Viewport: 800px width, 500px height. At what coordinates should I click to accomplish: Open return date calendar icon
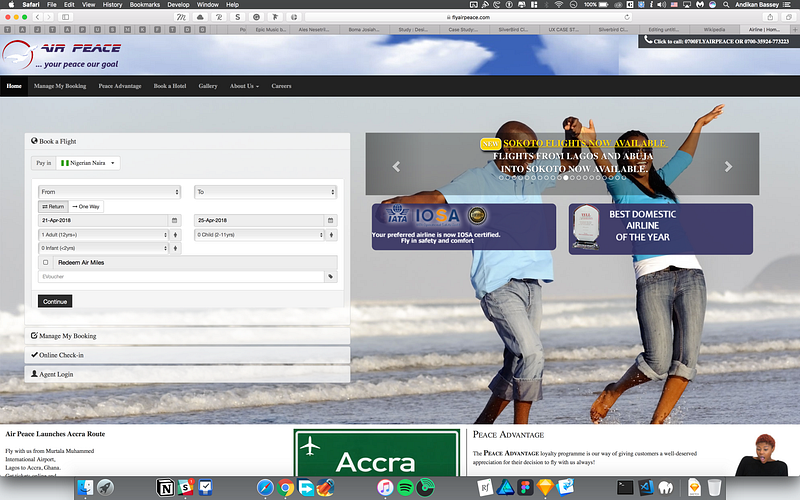click(331, 220)
